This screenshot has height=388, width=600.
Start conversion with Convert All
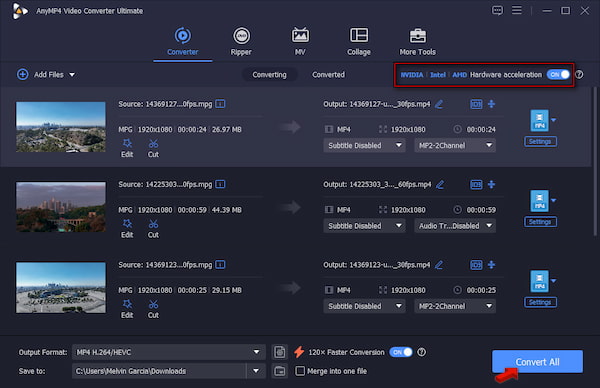point(537,362)
